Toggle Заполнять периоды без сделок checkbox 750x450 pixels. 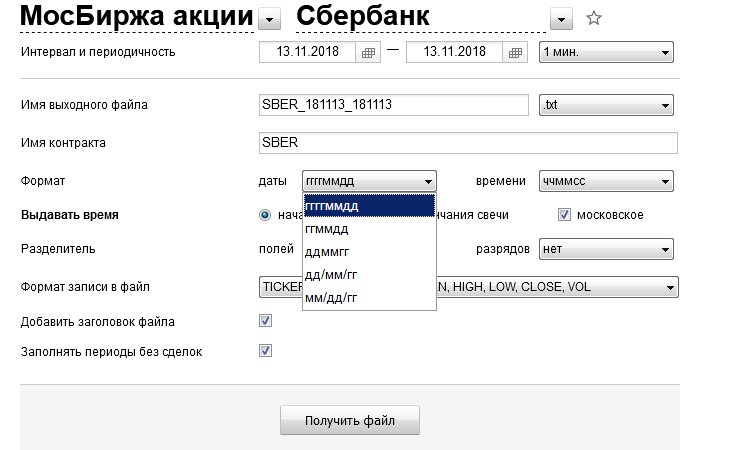click(x=265, y=351)
